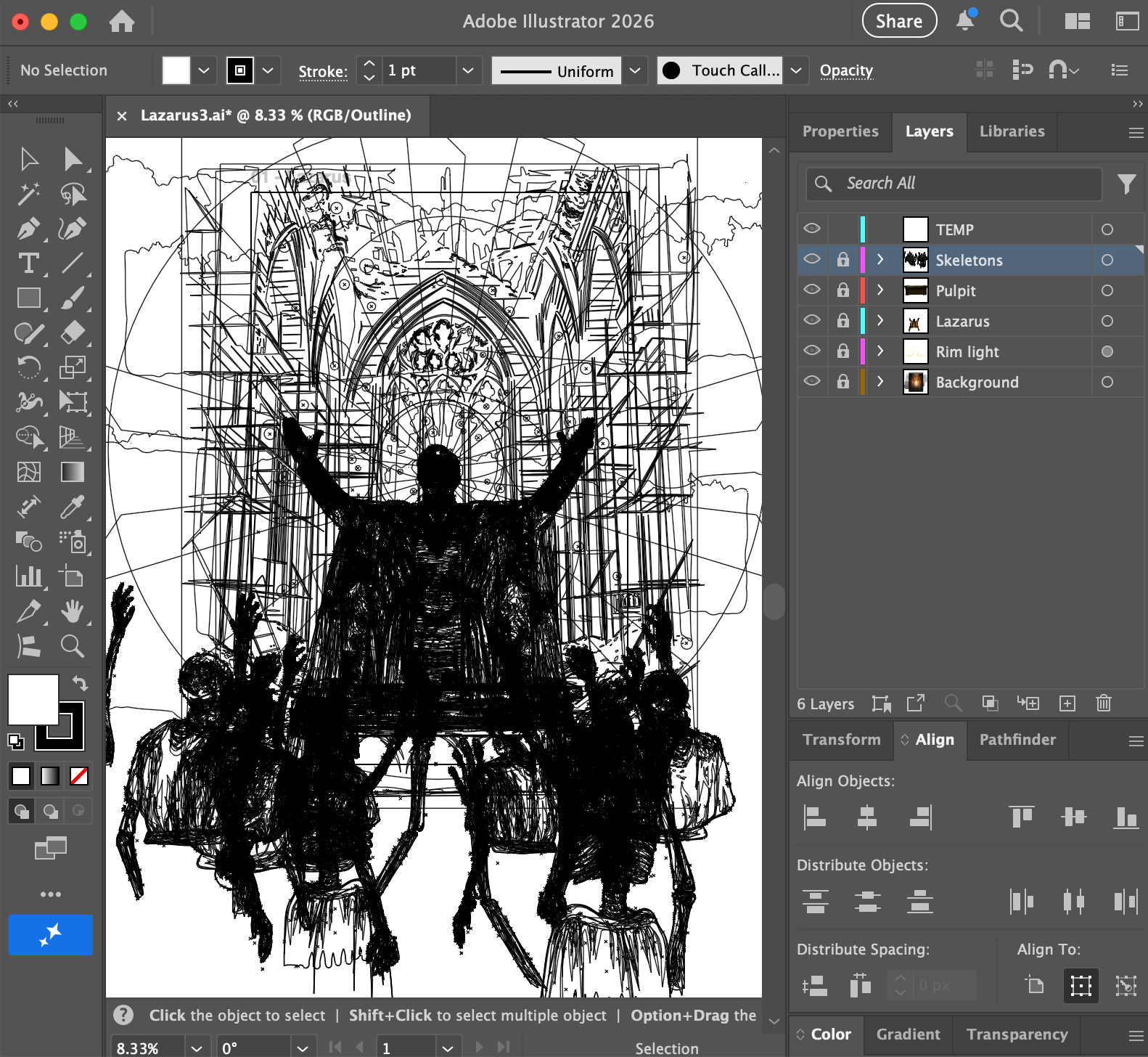
Task: Click the Opacity link in control bar
Action: tap(846, 70)
